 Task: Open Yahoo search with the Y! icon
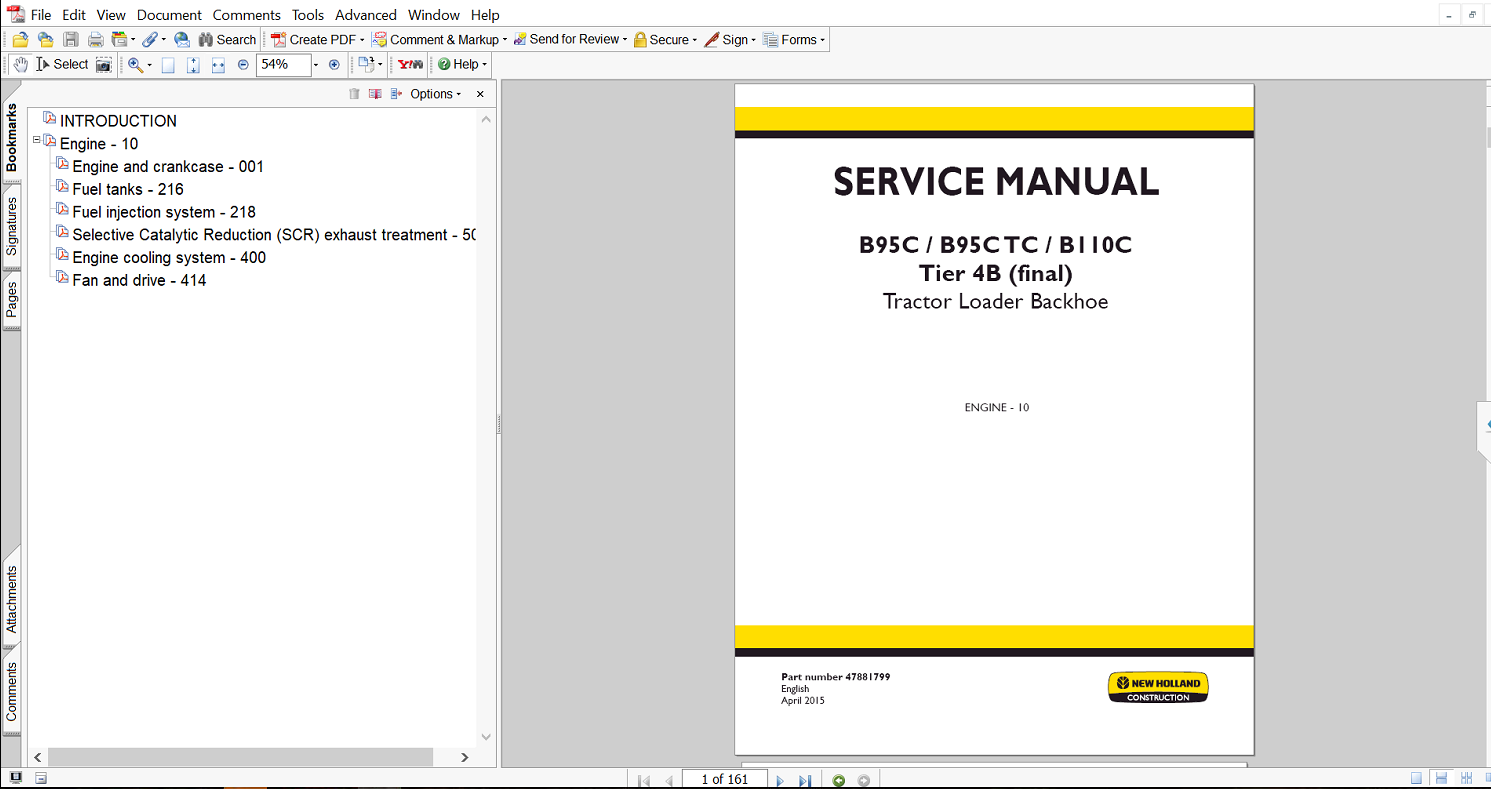click(x=409, y=64)
